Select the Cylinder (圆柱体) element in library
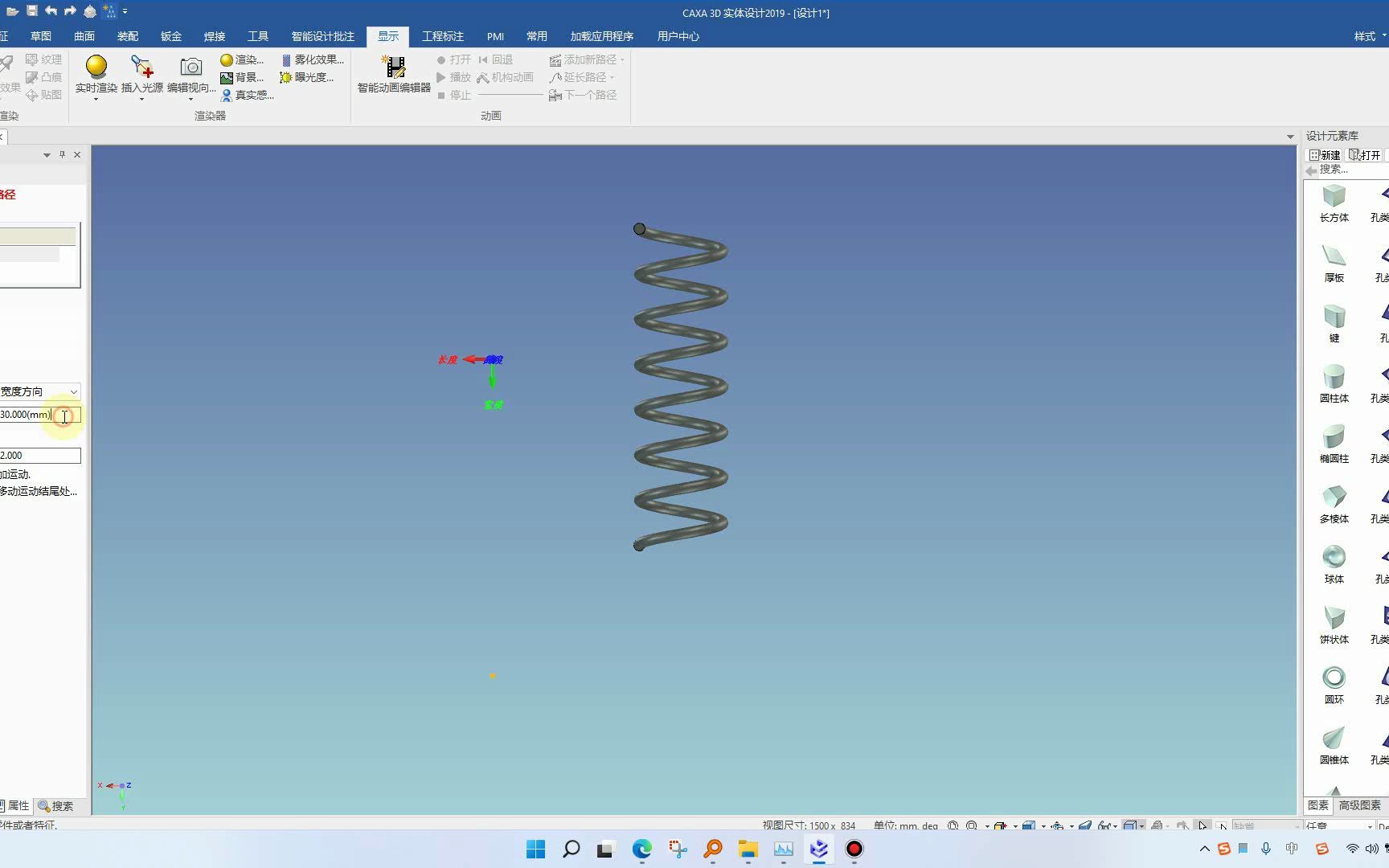 1334,383
